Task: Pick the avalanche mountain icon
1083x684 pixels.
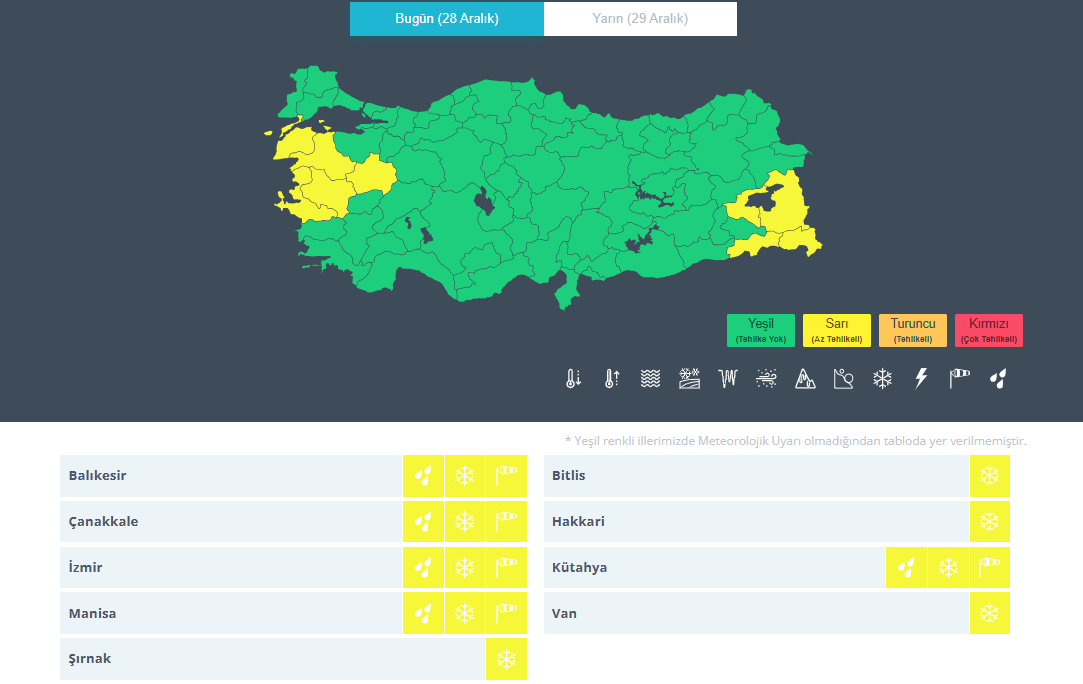Action: (x=805, y=379)
